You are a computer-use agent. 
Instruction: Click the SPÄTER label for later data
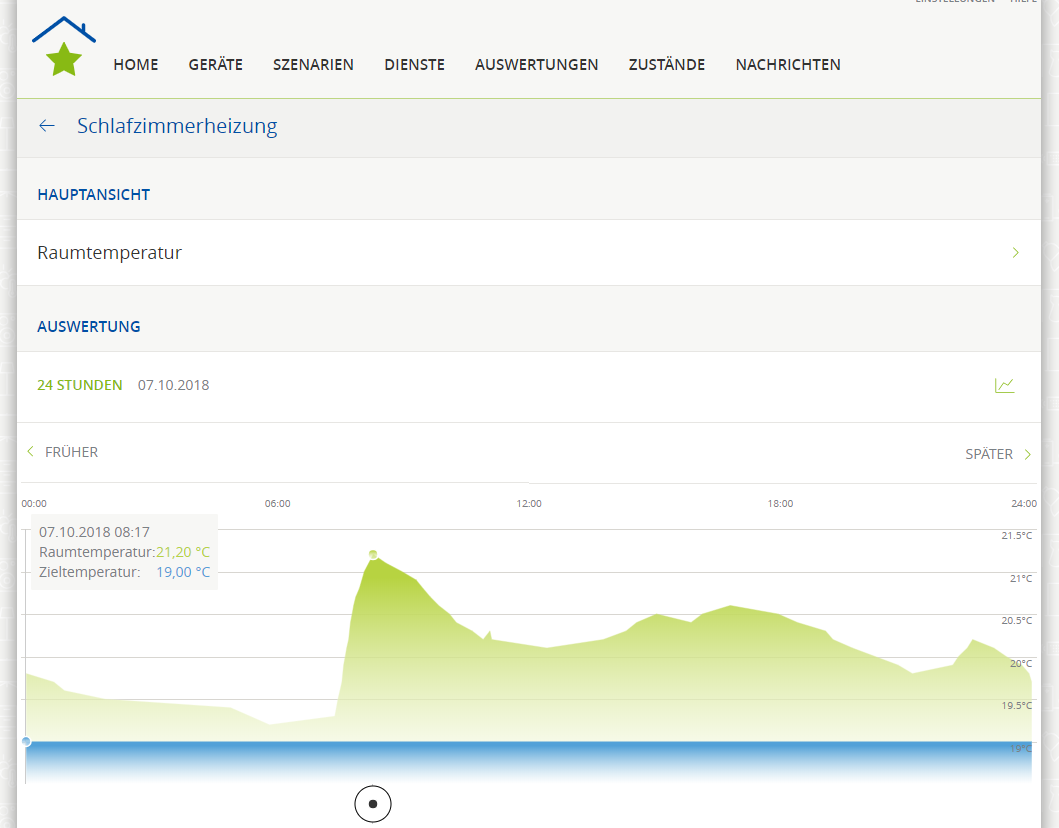point(988,454)
